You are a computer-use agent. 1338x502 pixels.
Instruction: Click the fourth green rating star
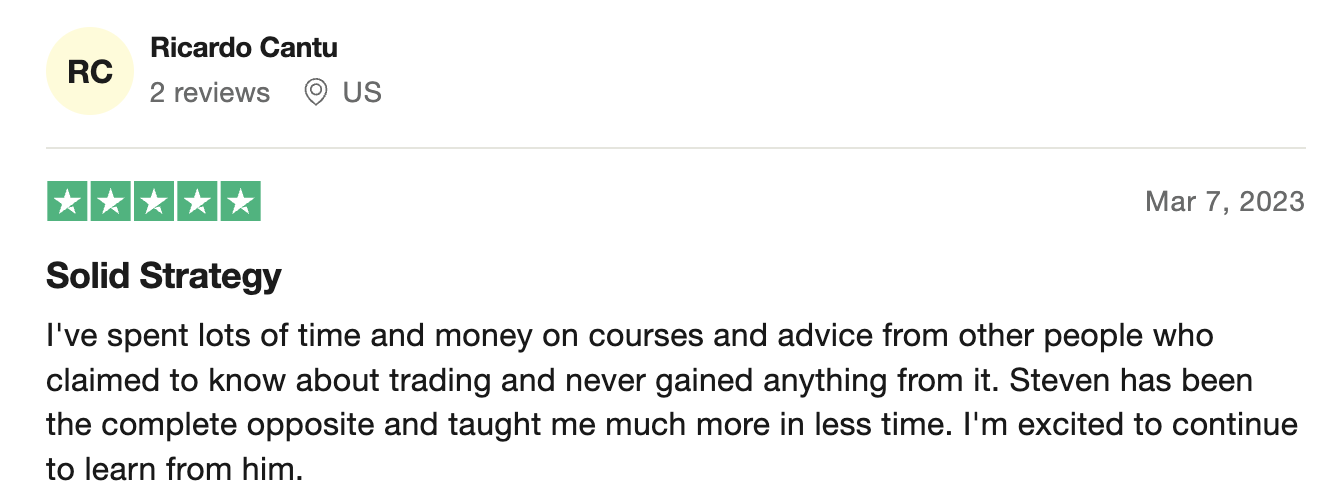[197, 202]
